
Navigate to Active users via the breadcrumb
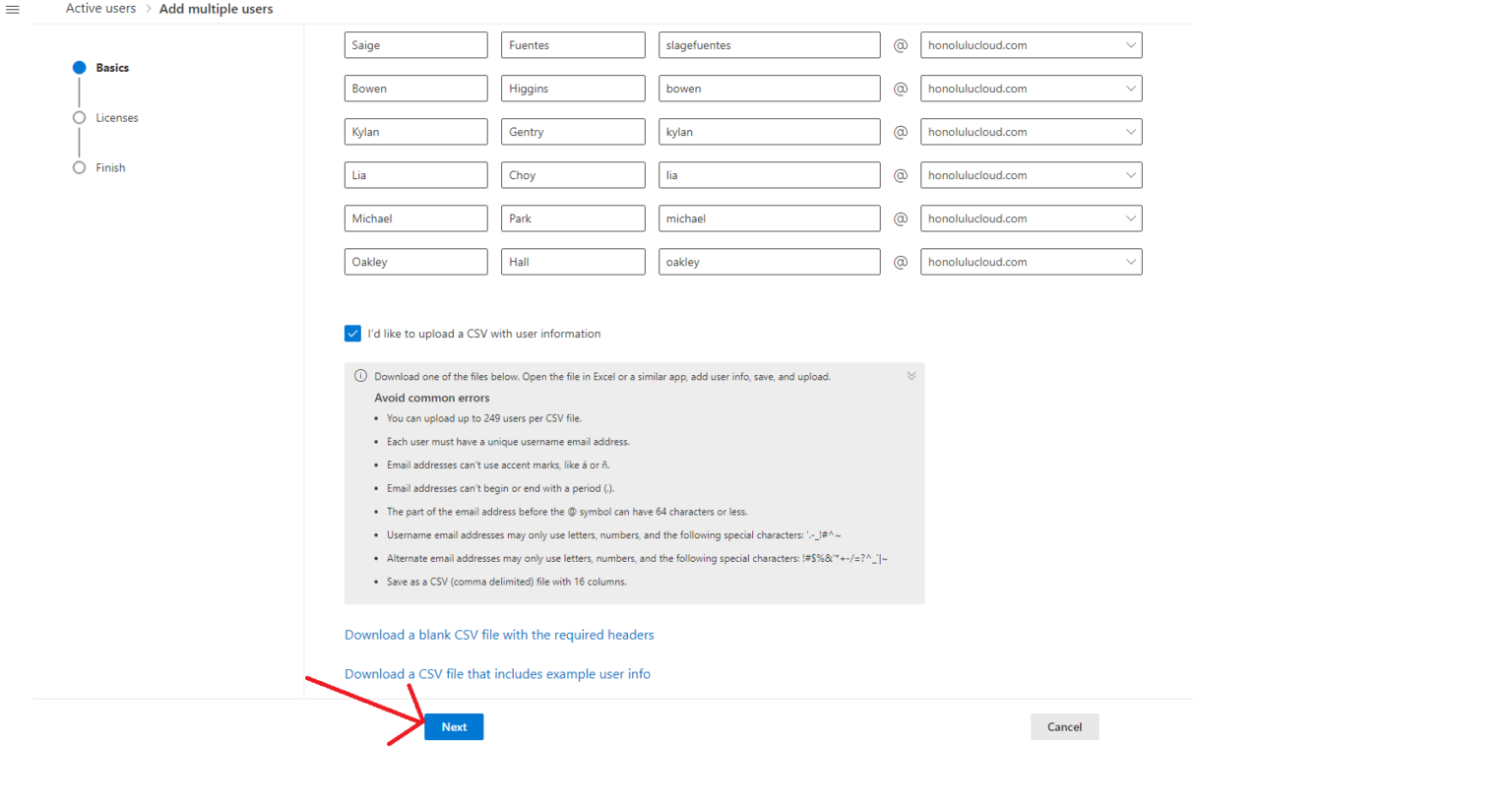pos(99,9)
